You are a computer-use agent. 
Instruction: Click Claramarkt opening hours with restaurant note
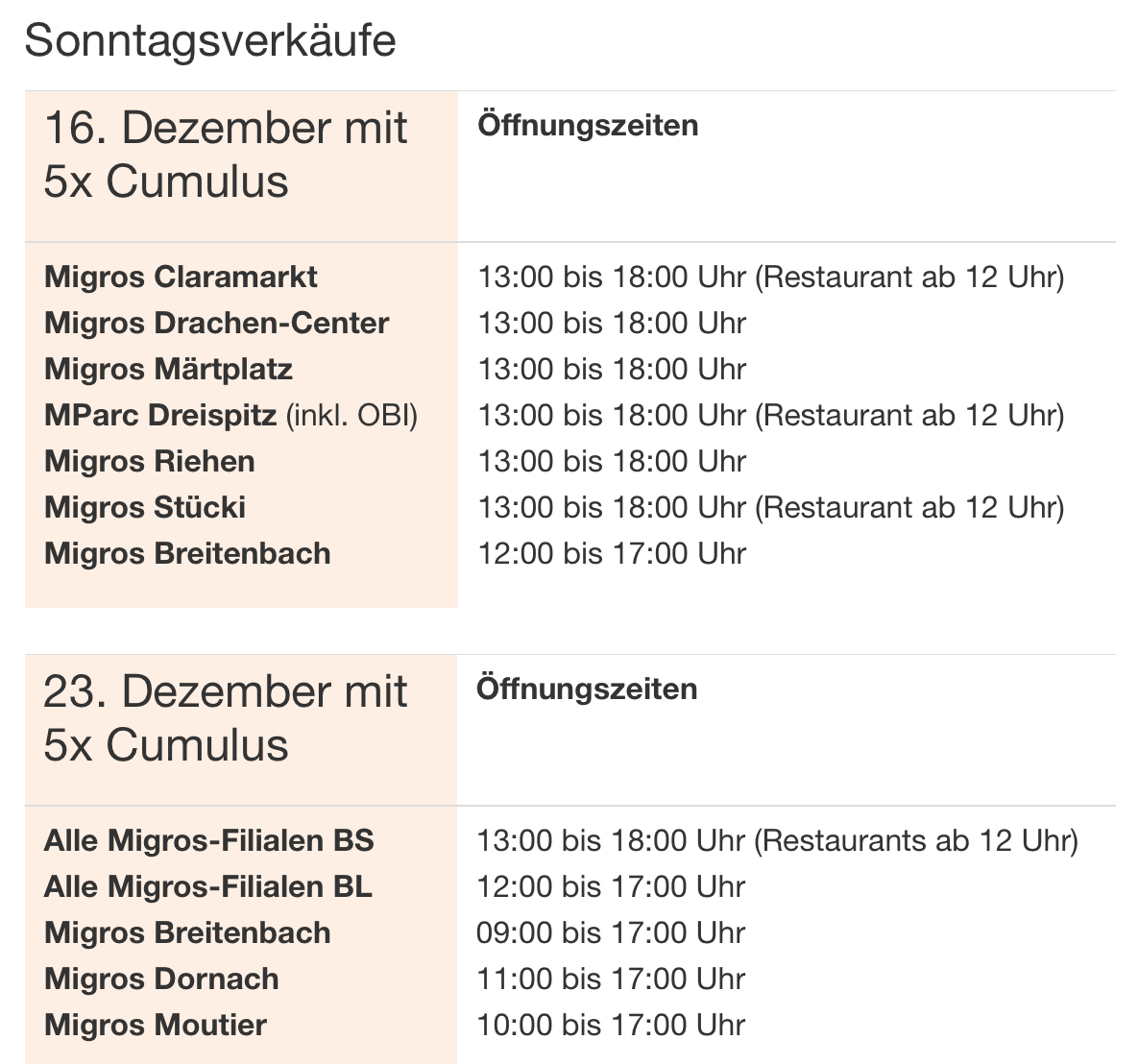tap(770, 277)
